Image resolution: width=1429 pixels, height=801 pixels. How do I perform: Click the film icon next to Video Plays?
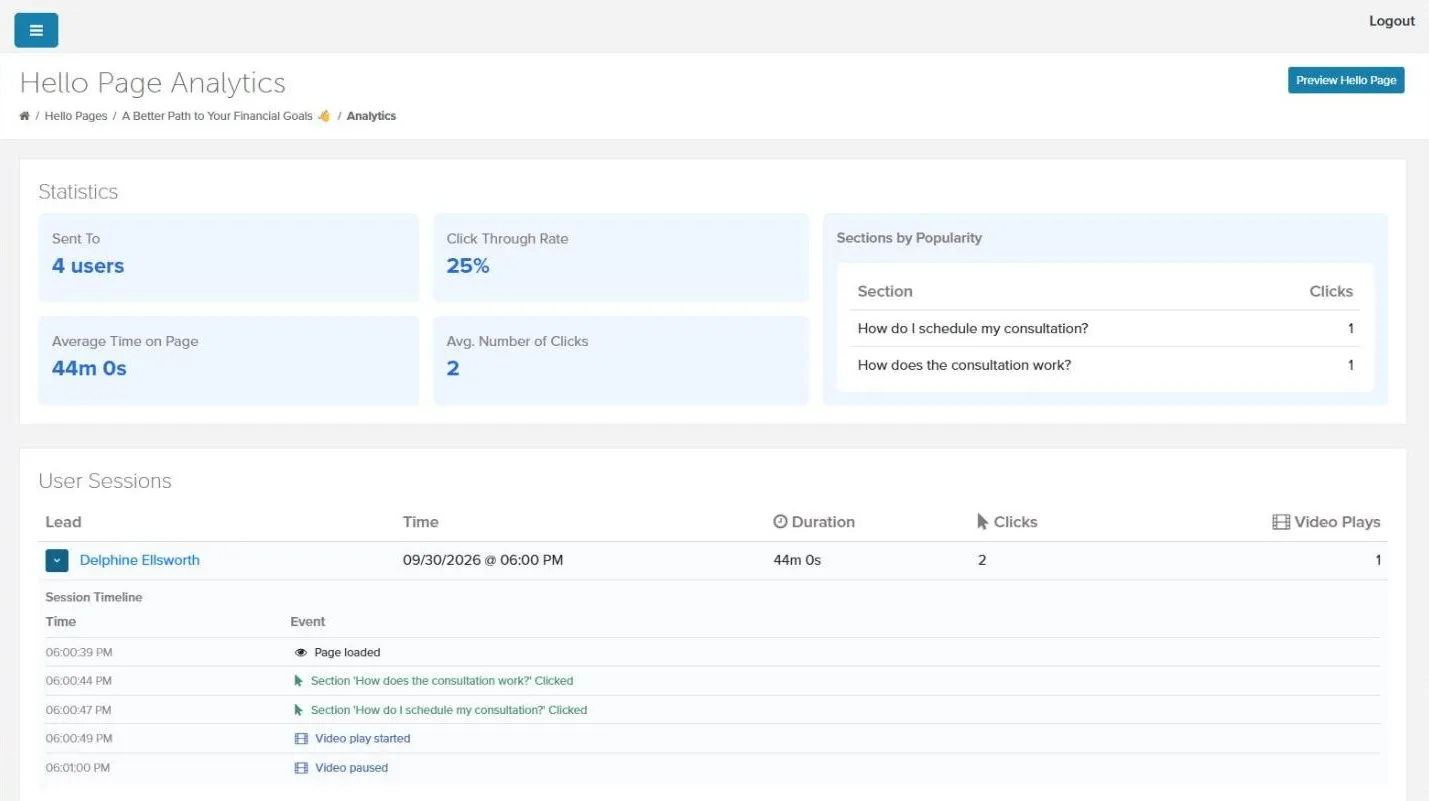point(1280,522)
